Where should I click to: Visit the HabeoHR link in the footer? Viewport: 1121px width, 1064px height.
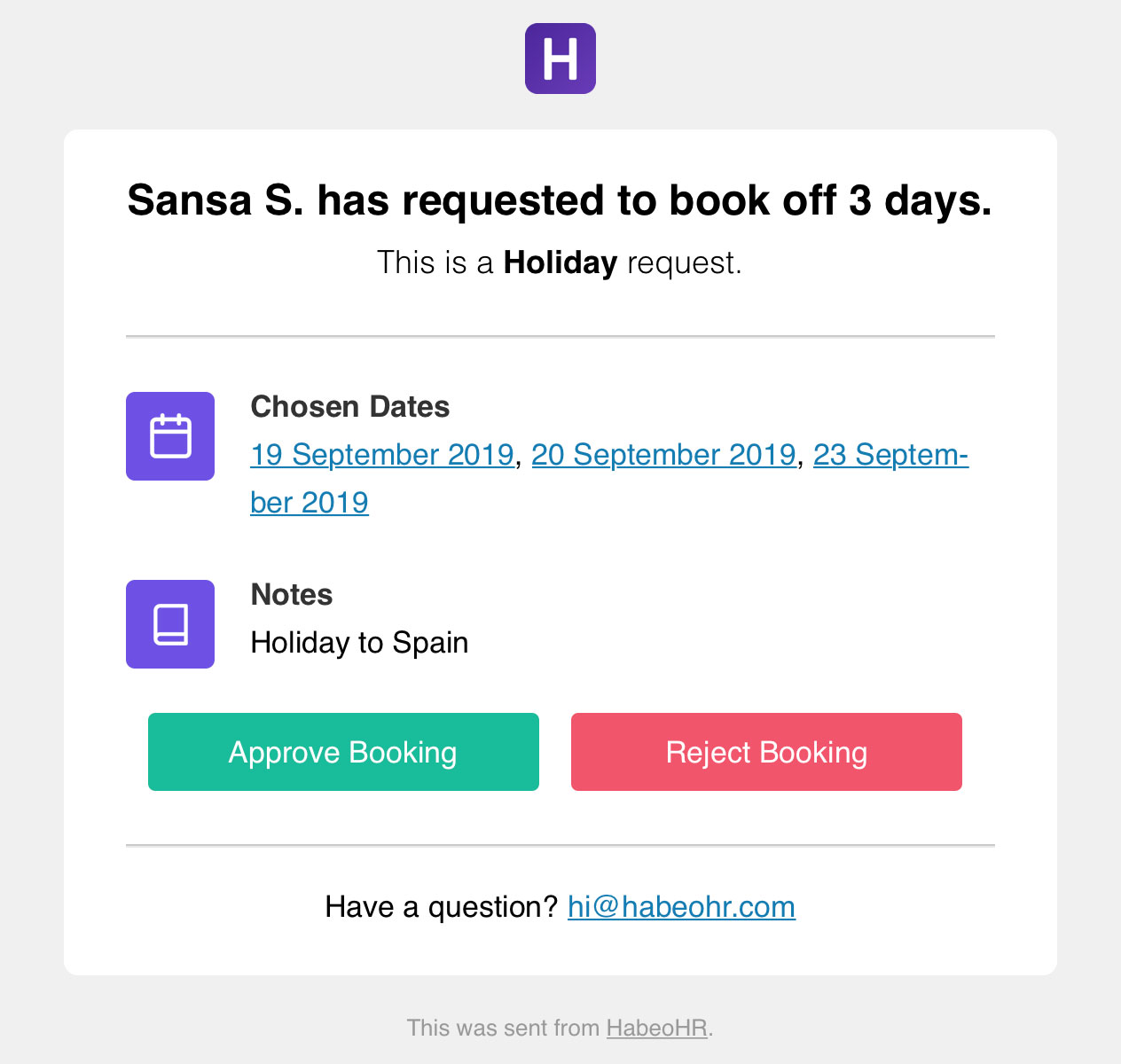click(656, 1028)
